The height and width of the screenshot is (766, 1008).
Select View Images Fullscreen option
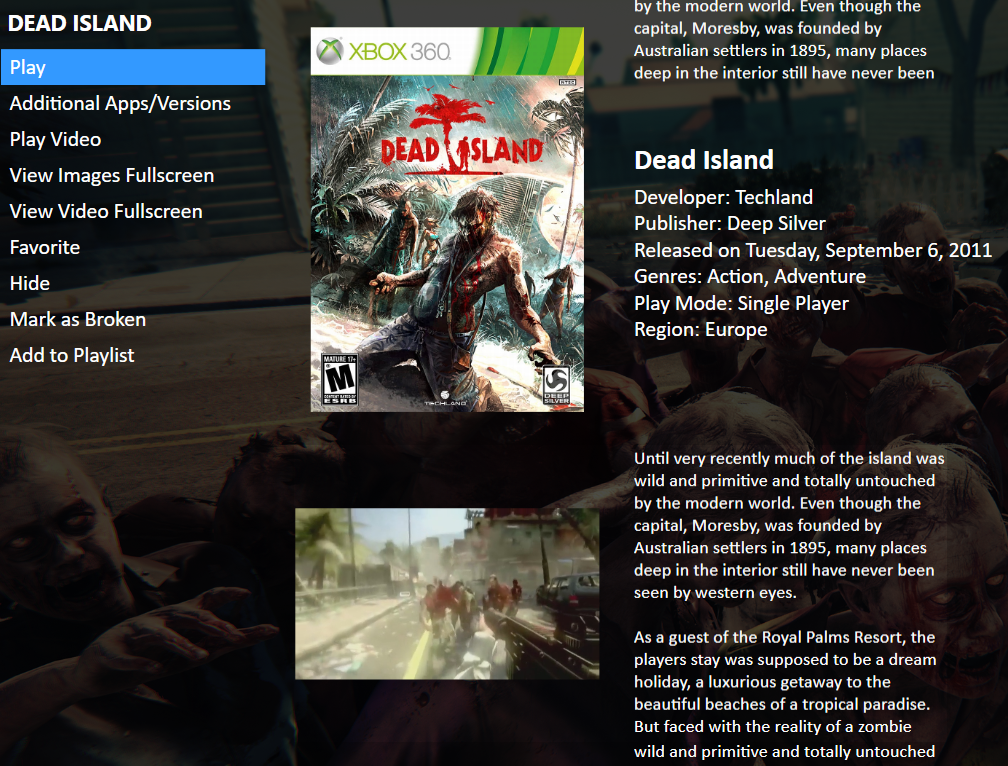click(x=112, y=175)
